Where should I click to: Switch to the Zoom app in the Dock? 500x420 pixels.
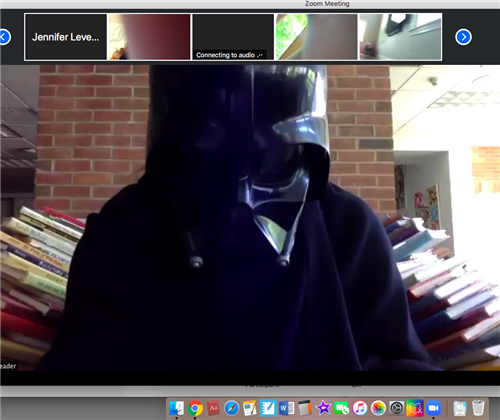433,408
